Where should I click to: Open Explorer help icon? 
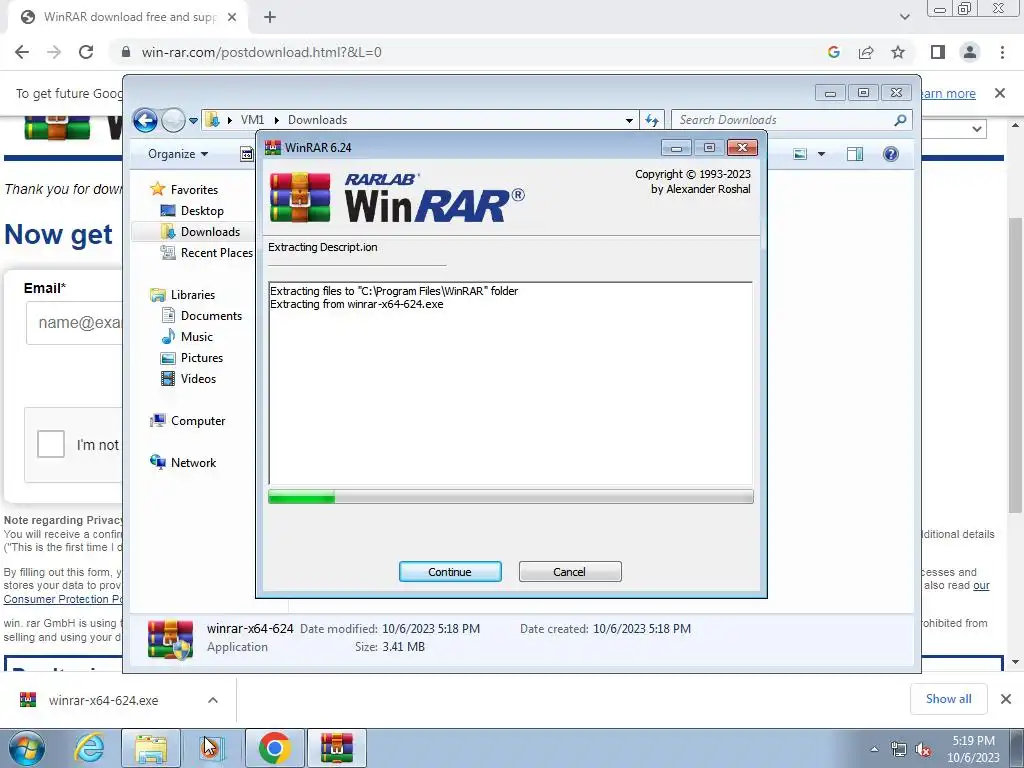pyautogui.click(x=891, y=154)
